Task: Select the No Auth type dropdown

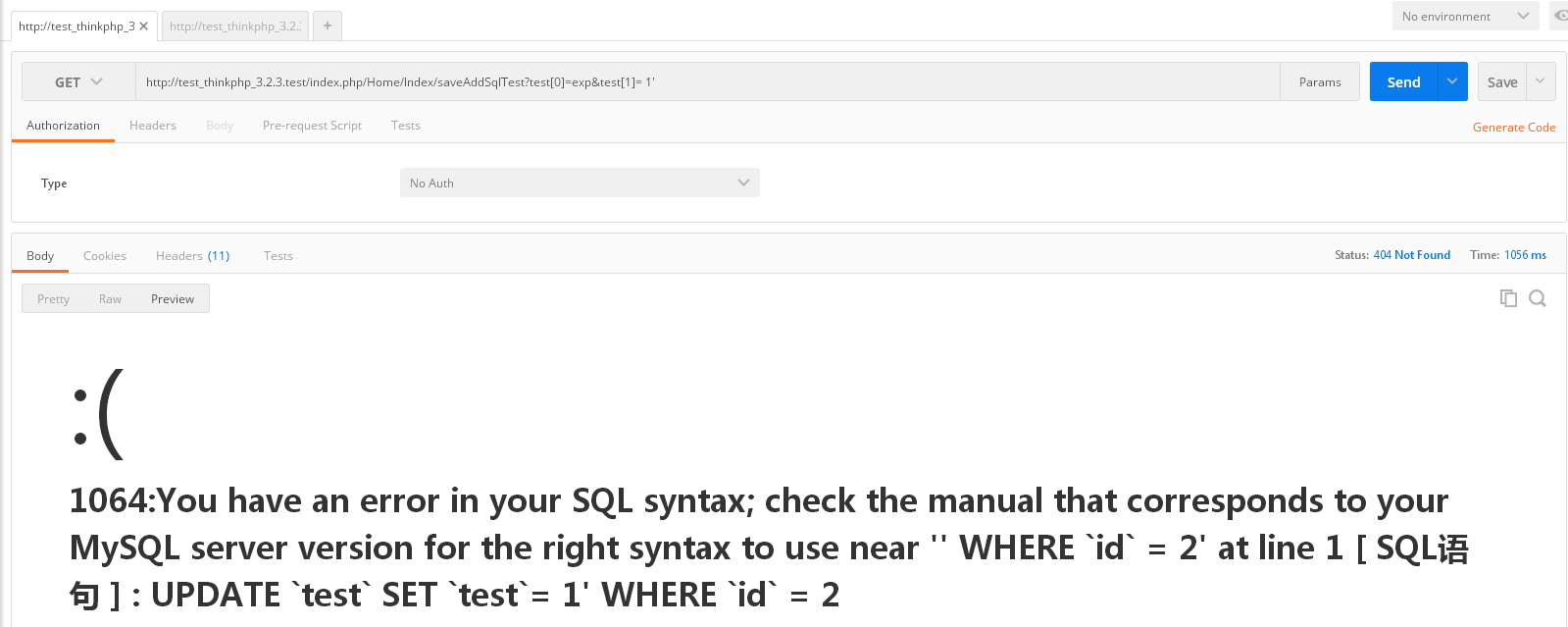Action: tap(580, 183)
